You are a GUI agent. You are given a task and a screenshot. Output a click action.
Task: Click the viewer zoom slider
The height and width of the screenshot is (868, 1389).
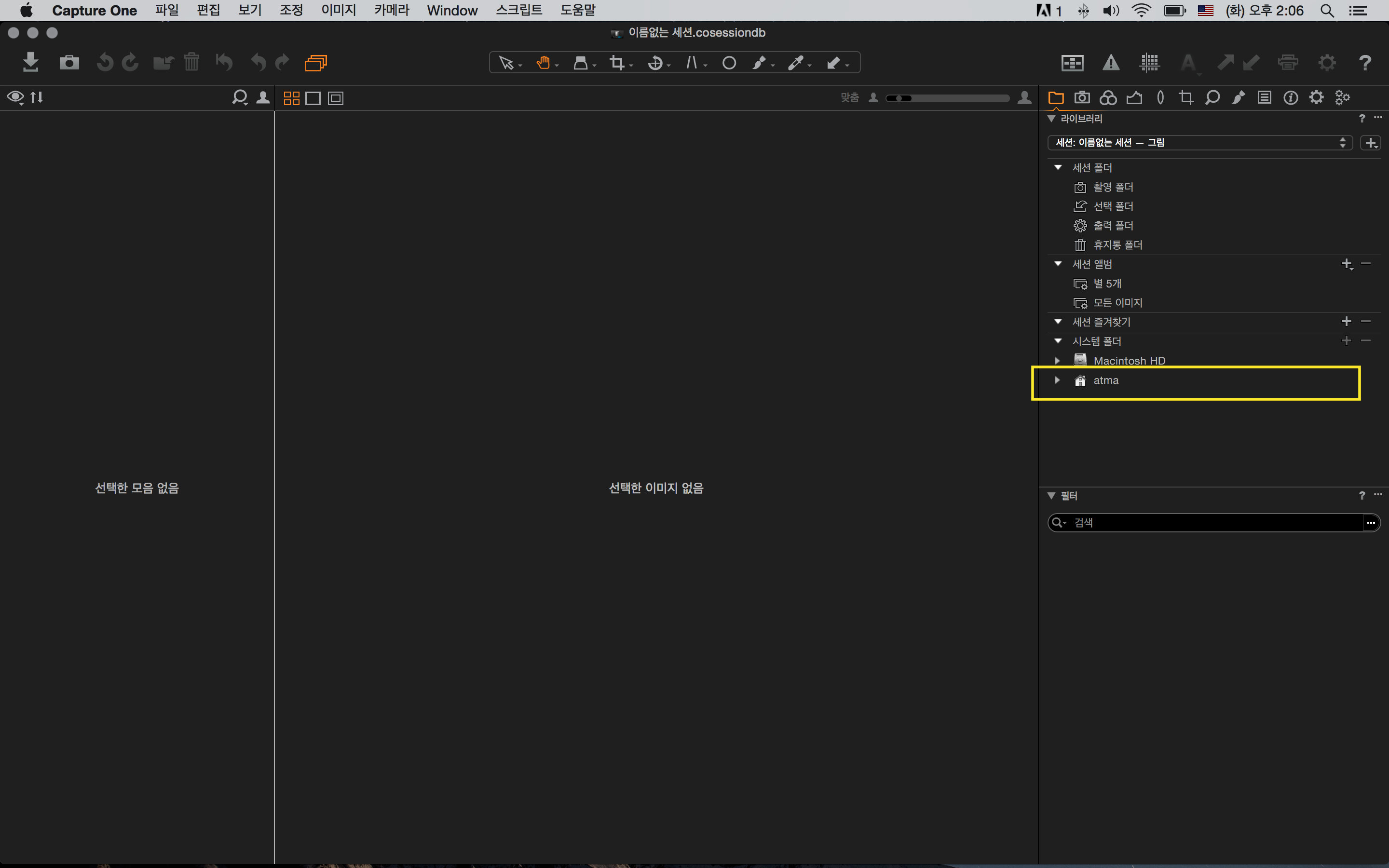click(x=947, y=98)
